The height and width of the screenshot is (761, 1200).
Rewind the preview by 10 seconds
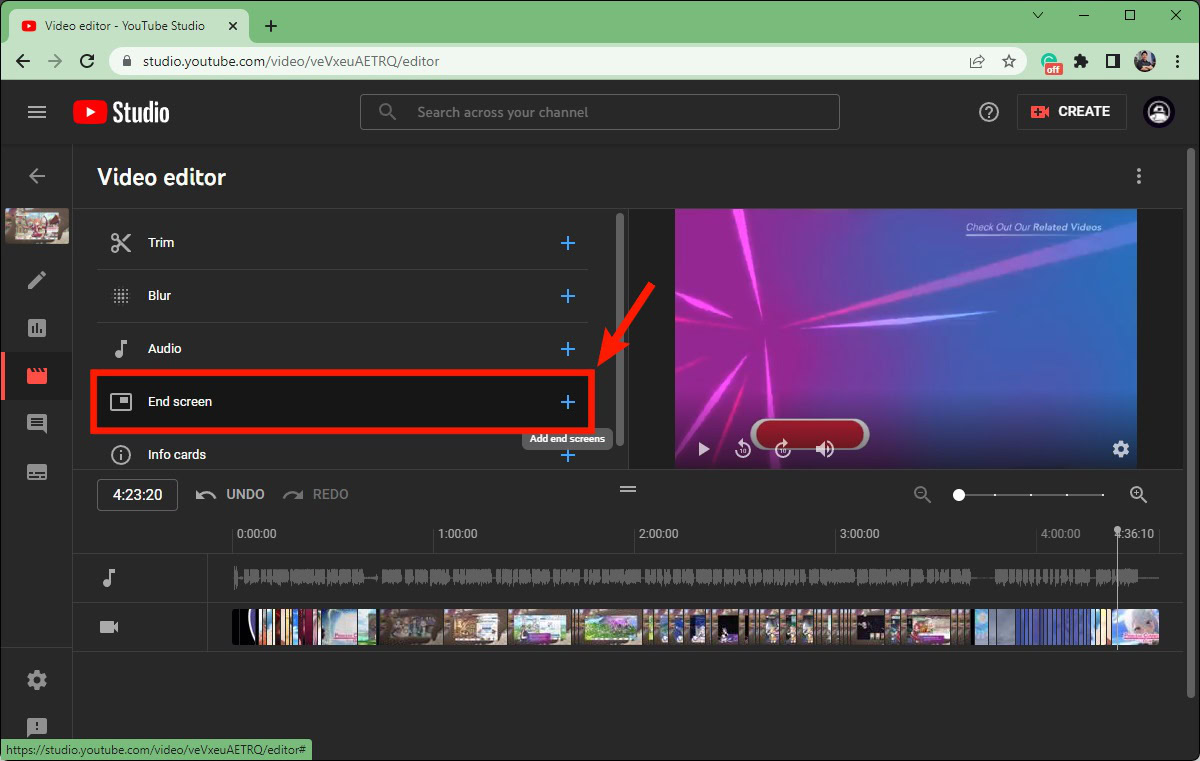(x=743, y=449)
